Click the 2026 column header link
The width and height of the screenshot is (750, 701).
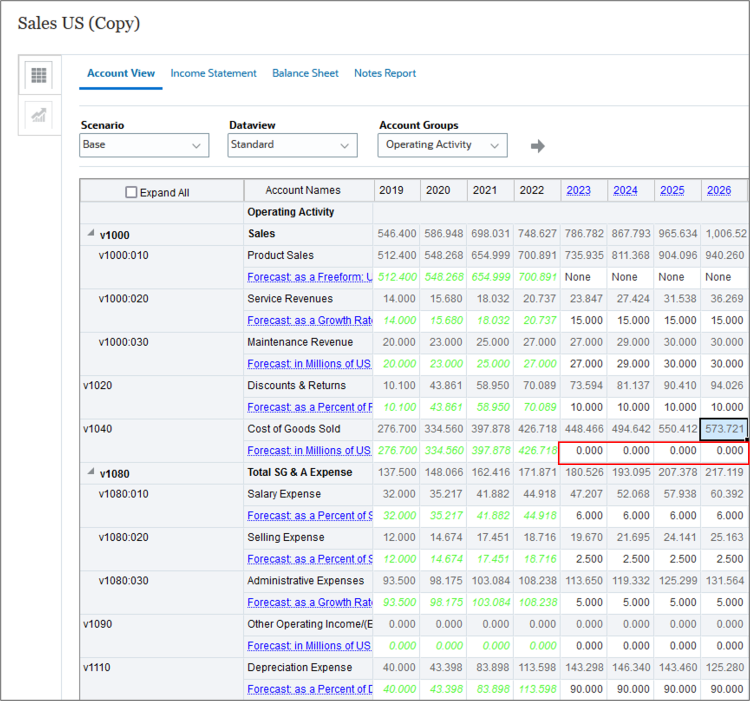pyautogui.click(x=718, y=190)
